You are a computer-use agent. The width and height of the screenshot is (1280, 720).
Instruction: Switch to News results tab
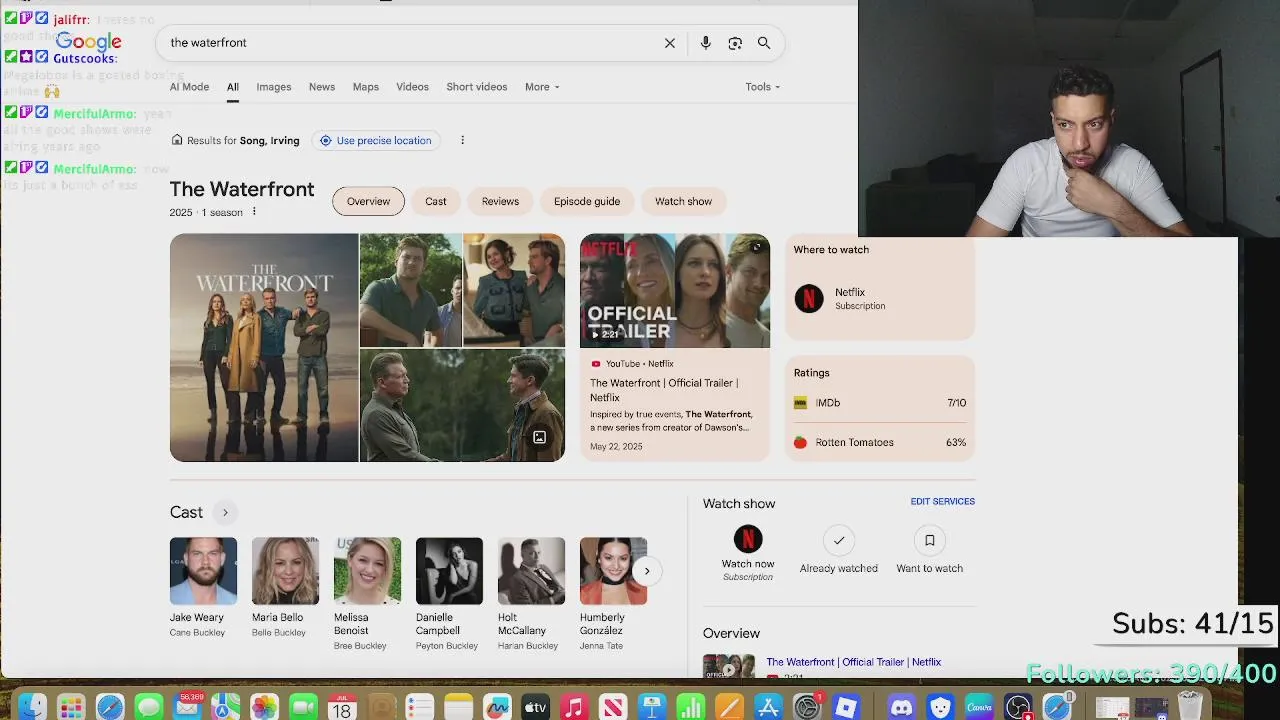pos(322,87)
